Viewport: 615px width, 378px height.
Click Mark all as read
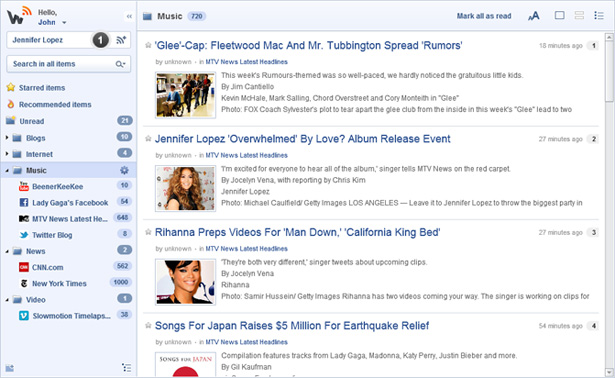pyautogui.click(x=484, y=16)
